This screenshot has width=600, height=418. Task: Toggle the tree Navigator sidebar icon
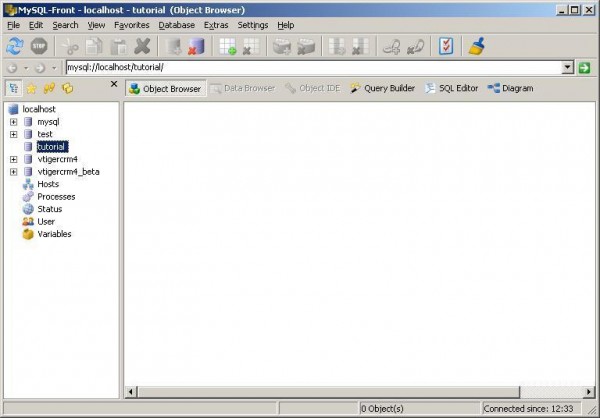14,88
